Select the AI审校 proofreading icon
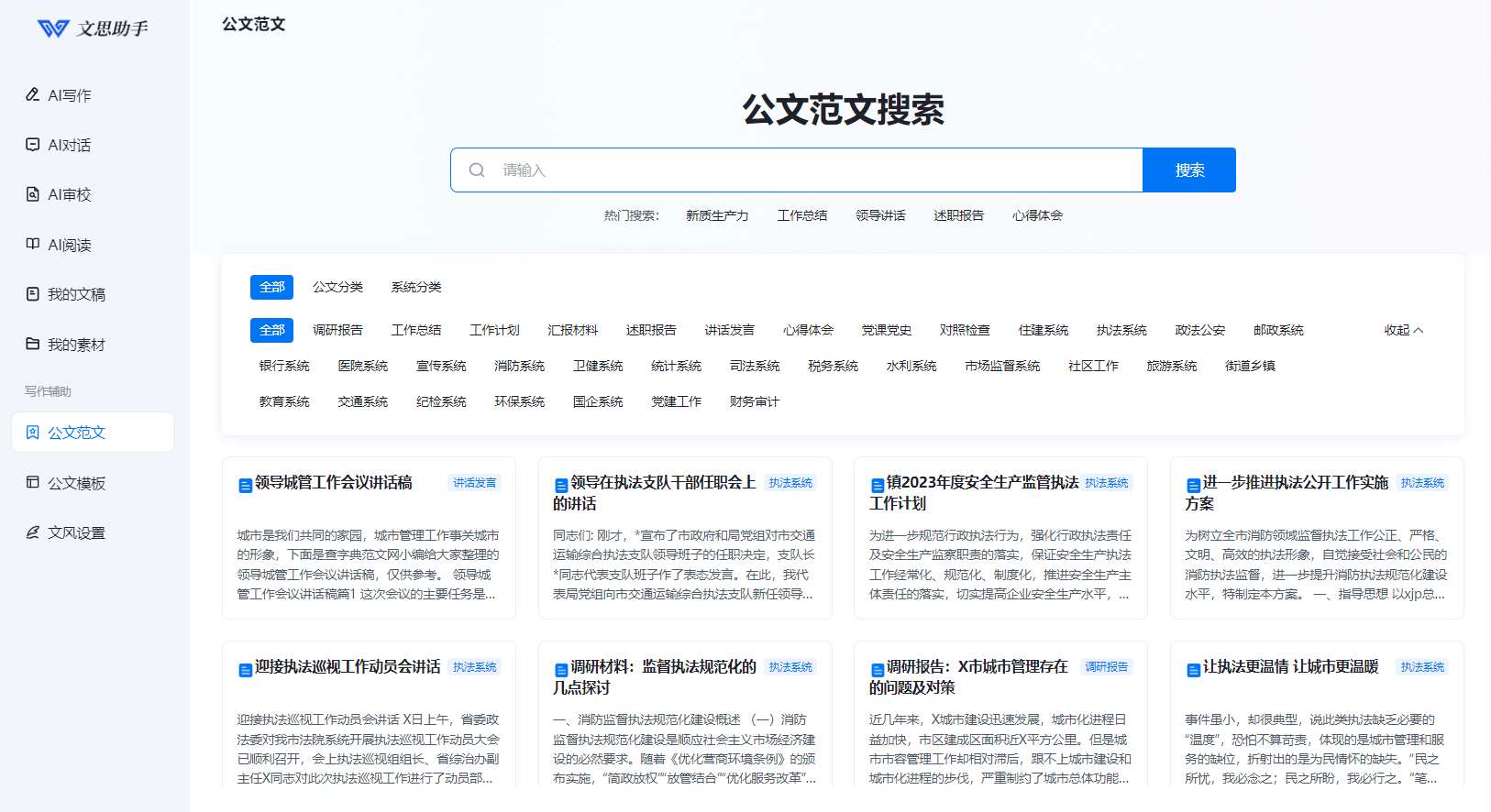1491x812 pixels. [33, 194]
